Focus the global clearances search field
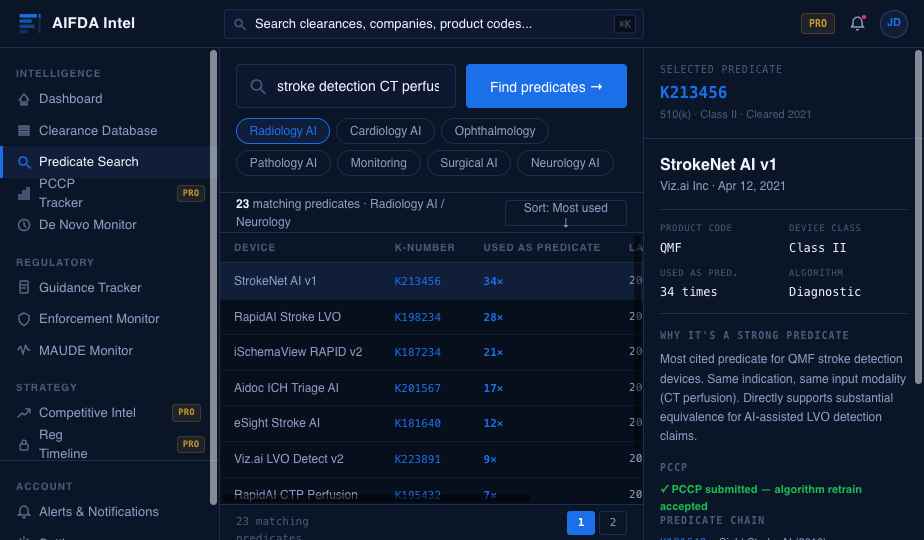Image resolution: width=924 pixels, height=540 pixels. [x=433, y=24]
